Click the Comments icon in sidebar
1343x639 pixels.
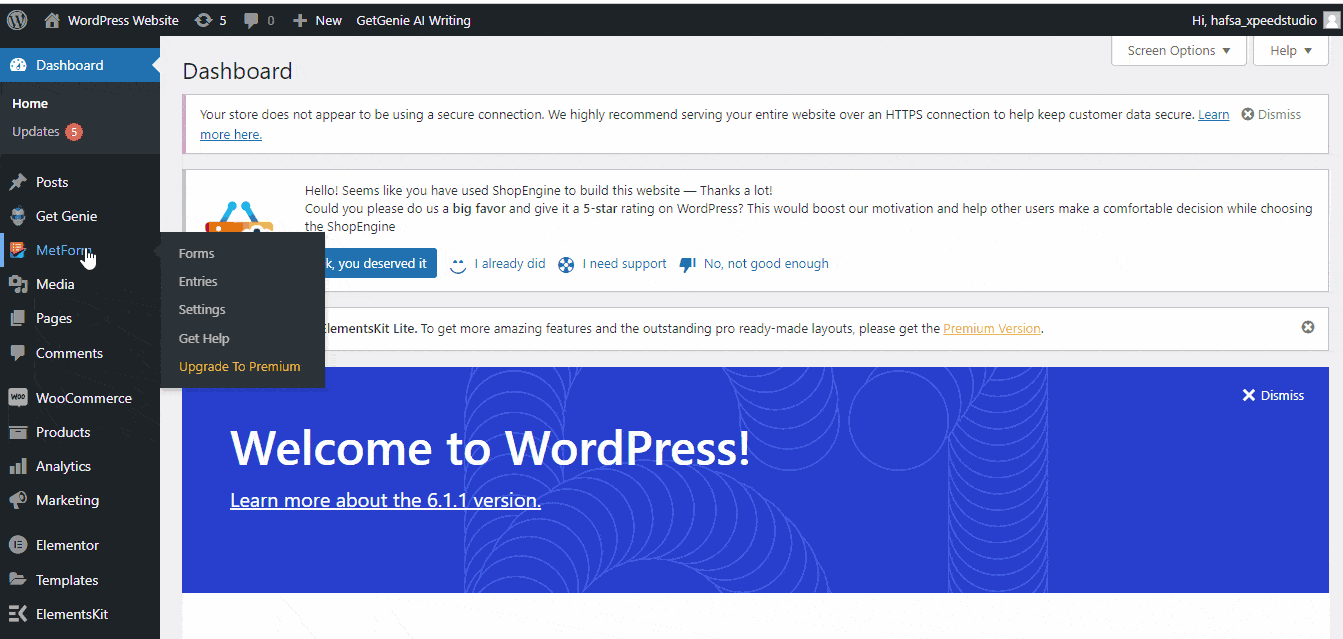(x=18, y=353)
